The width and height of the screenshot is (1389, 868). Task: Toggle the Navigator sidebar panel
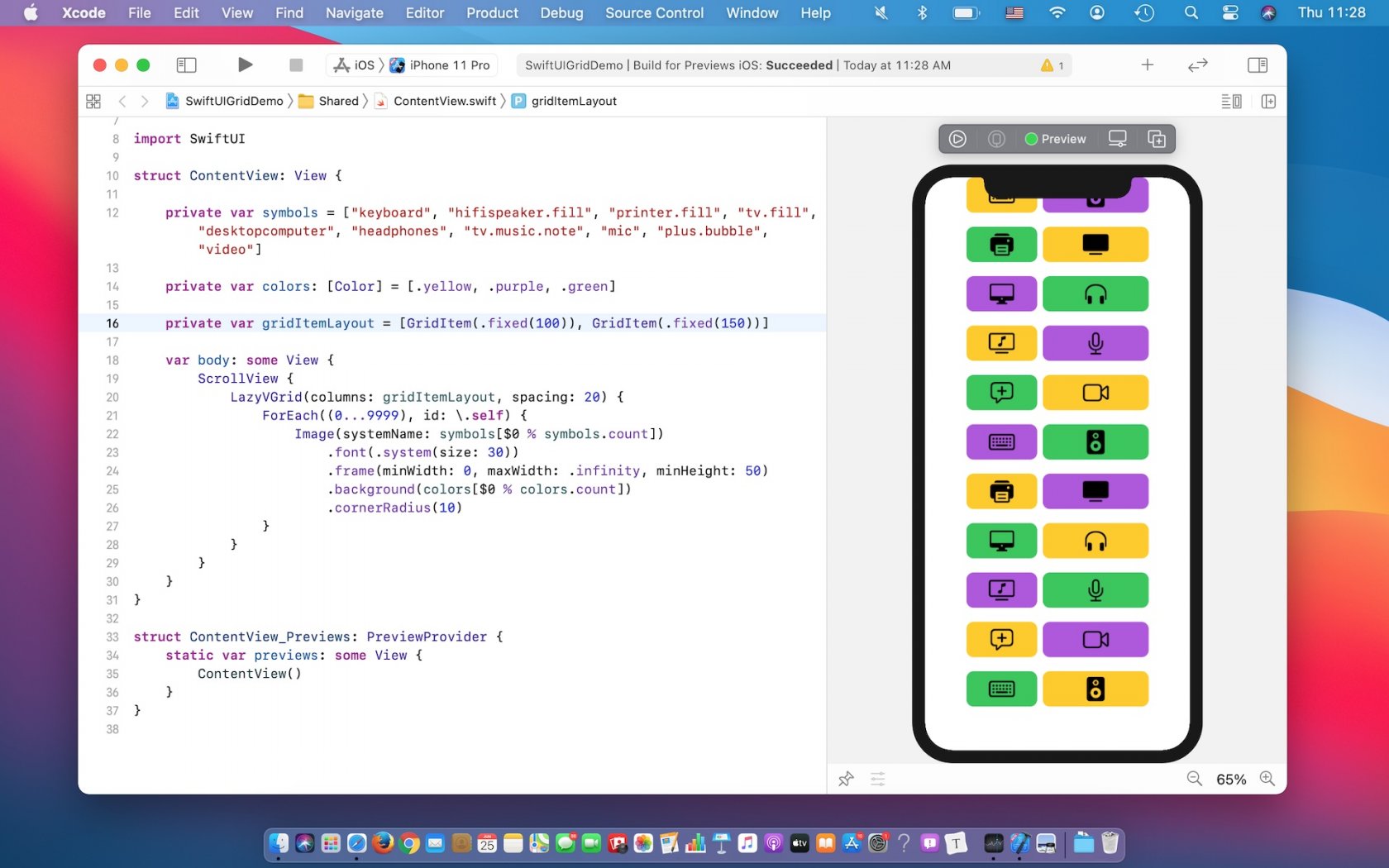187,65
